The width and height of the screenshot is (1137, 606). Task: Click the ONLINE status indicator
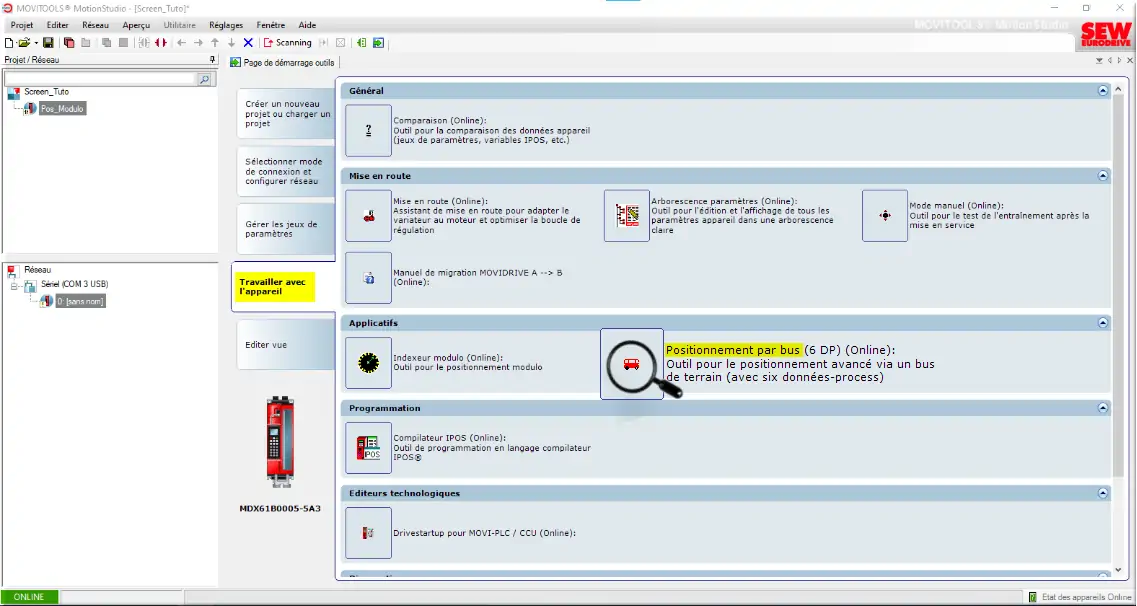click(28, 597)
